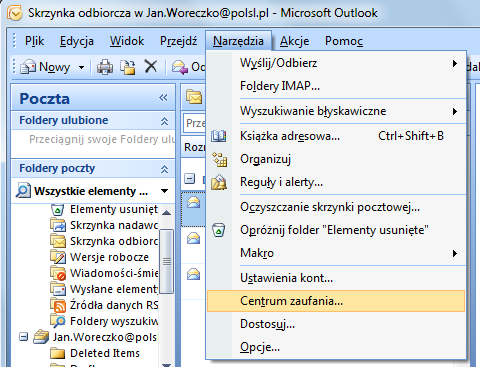Click the Książka adresowa book icon
This screenshot has height=367, width=480.
[x=219, y=136]
